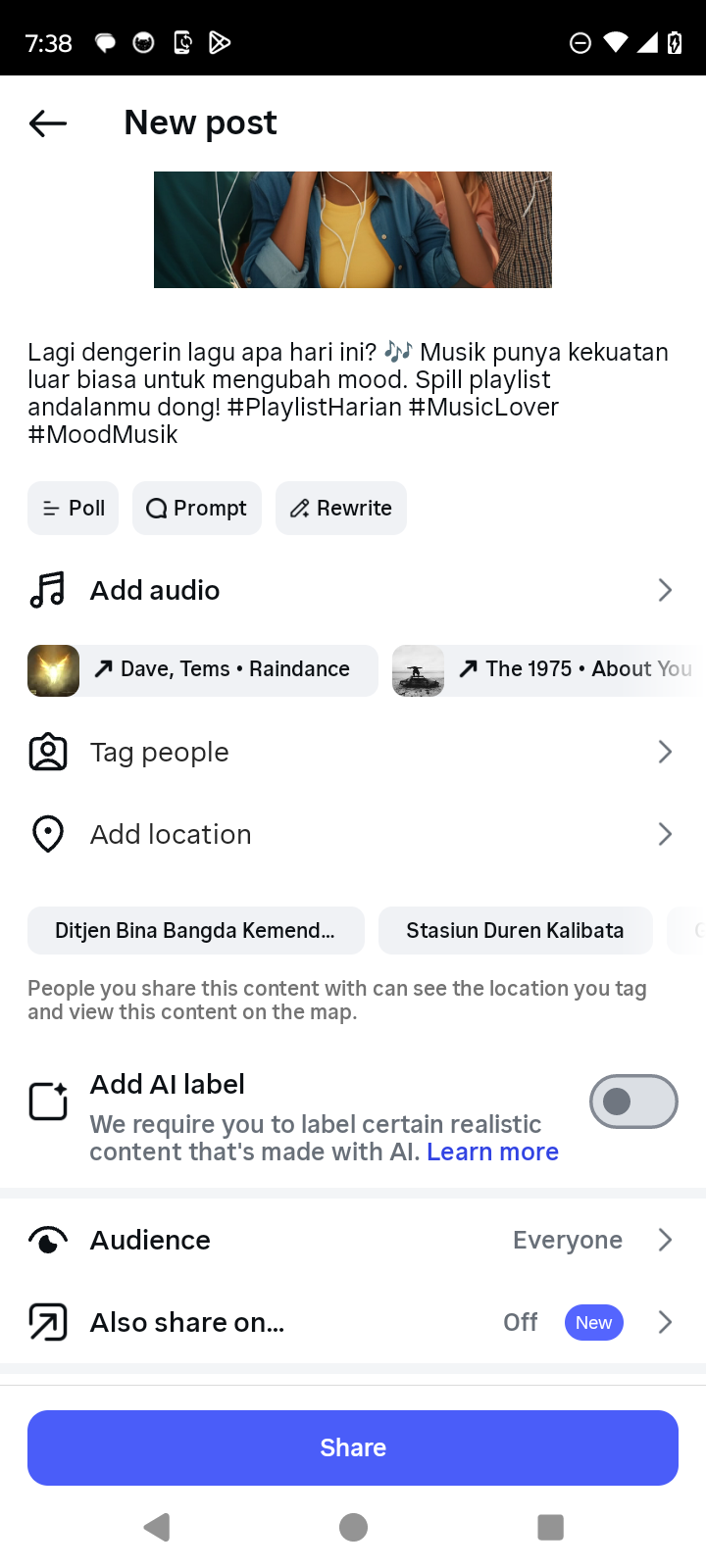
Task: Open Tag people chevron arrow
Action: (x=665, y=752)
